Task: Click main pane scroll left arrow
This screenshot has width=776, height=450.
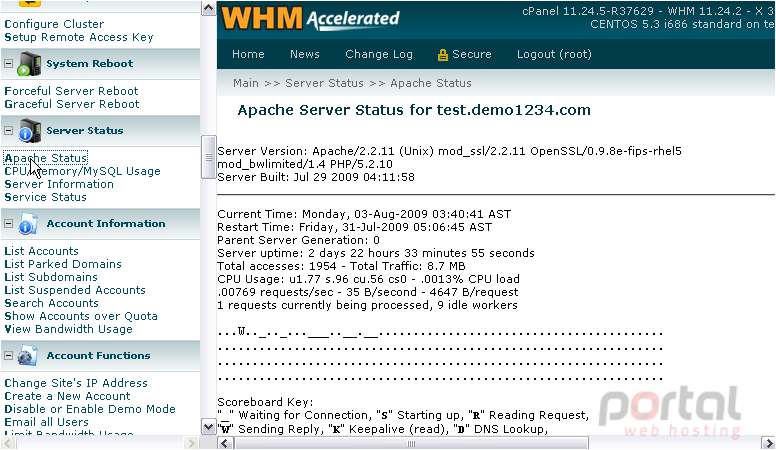Action: click(225, 443)
